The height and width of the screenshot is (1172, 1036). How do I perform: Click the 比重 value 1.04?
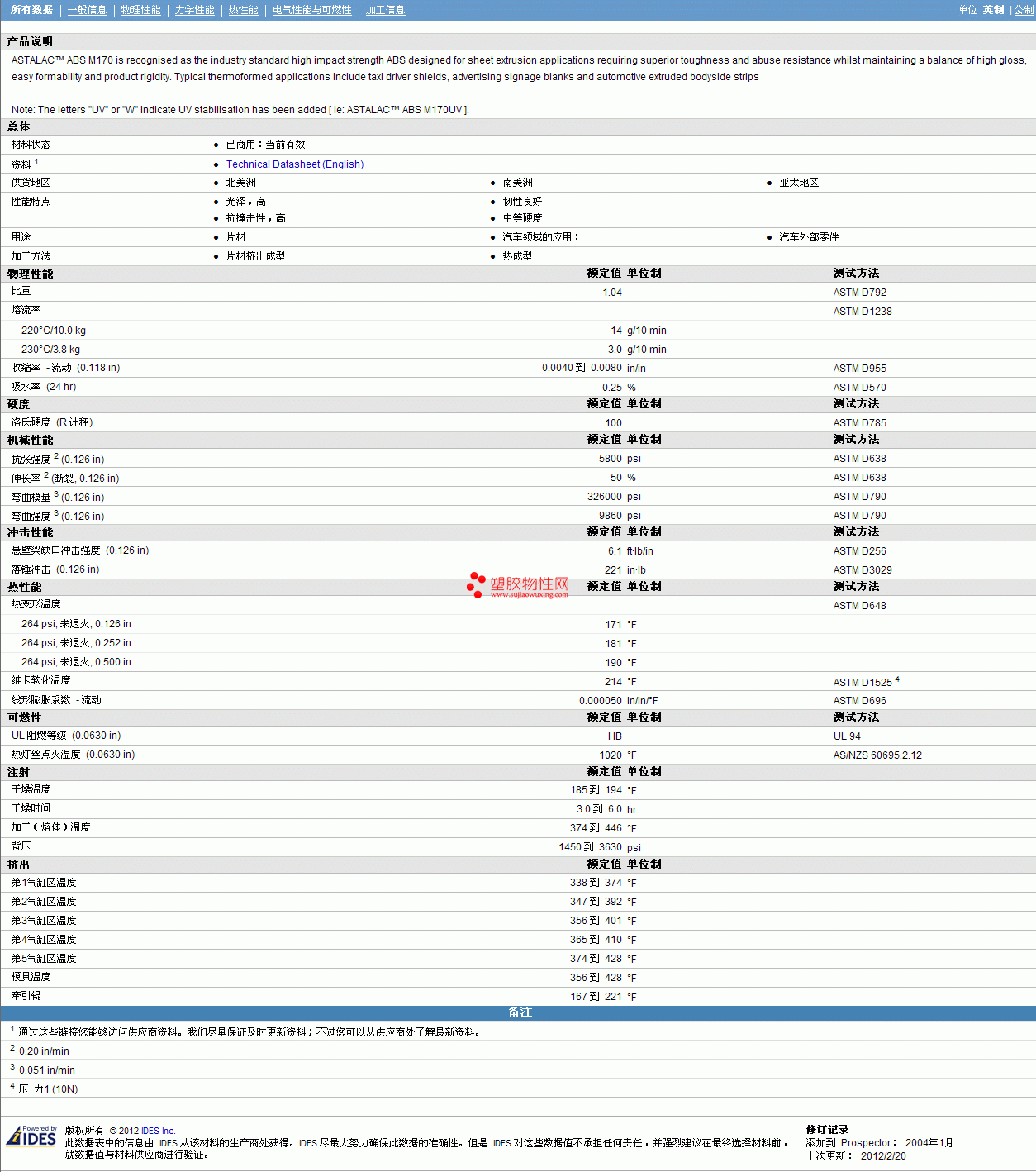point(612,293)
